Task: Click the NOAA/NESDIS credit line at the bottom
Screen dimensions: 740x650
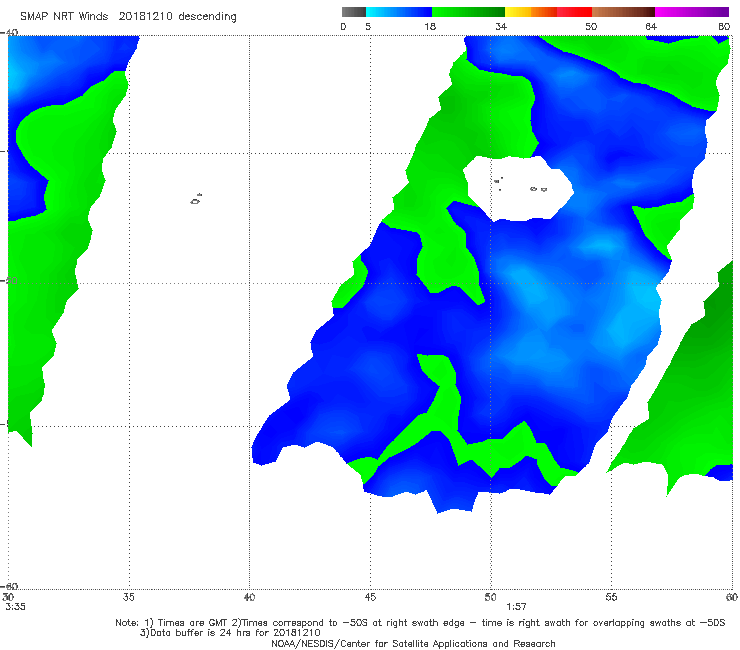Action: (413, 643)
